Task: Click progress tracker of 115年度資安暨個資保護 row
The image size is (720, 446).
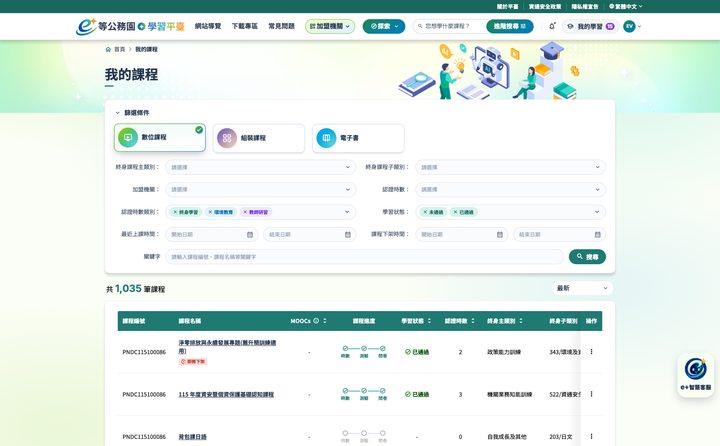Action: (x=364, y=394)
